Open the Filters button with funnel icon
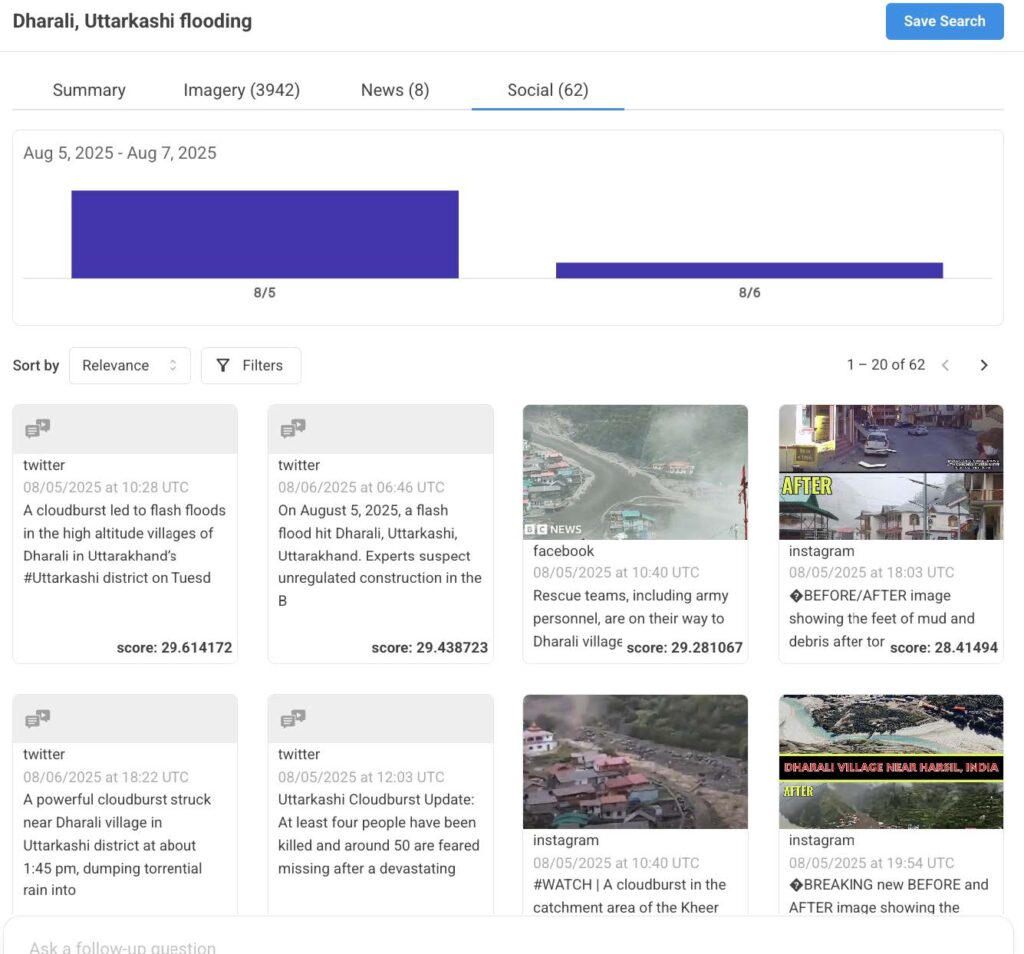Image resolution: width=1024 pixels, height=954 pixels. click(250, 366)
